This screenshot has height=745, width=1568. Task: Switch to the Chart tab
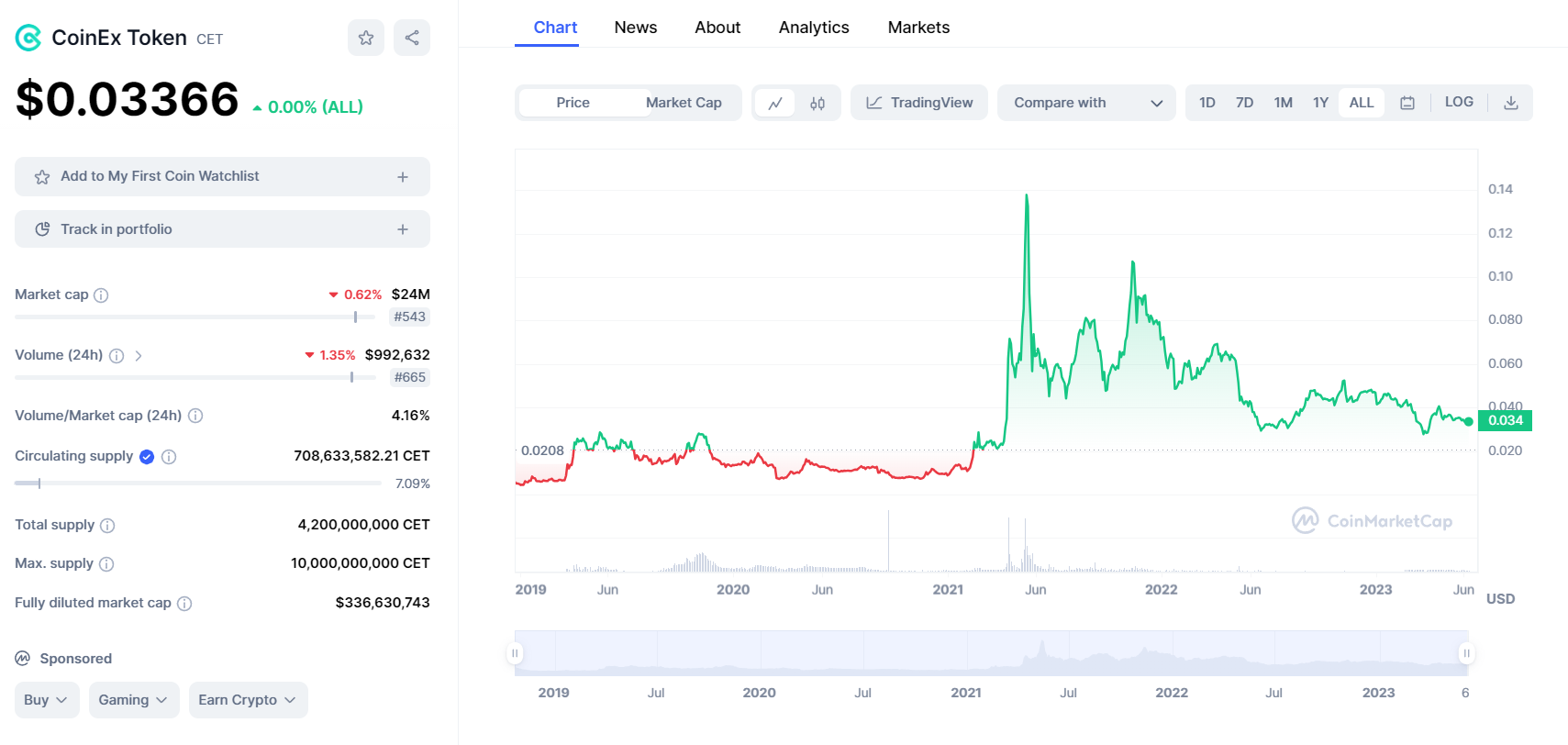(555, 28)
